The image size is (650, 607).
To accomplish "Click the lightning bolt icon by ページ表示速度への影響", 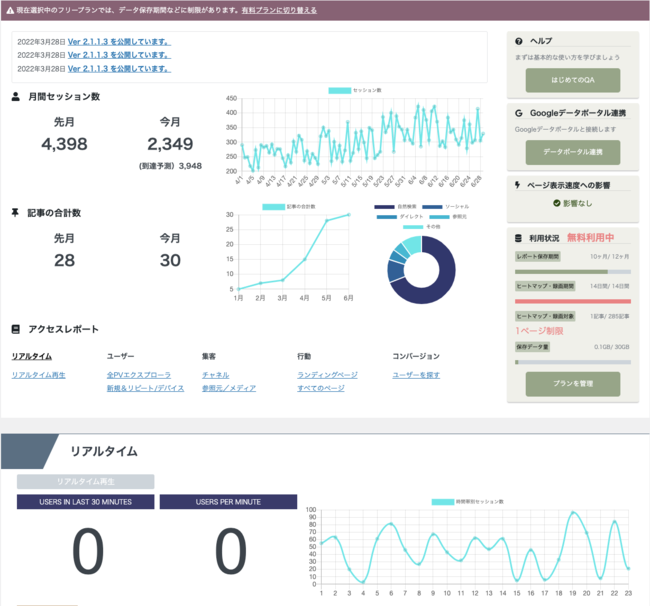I will pos(517,185).
